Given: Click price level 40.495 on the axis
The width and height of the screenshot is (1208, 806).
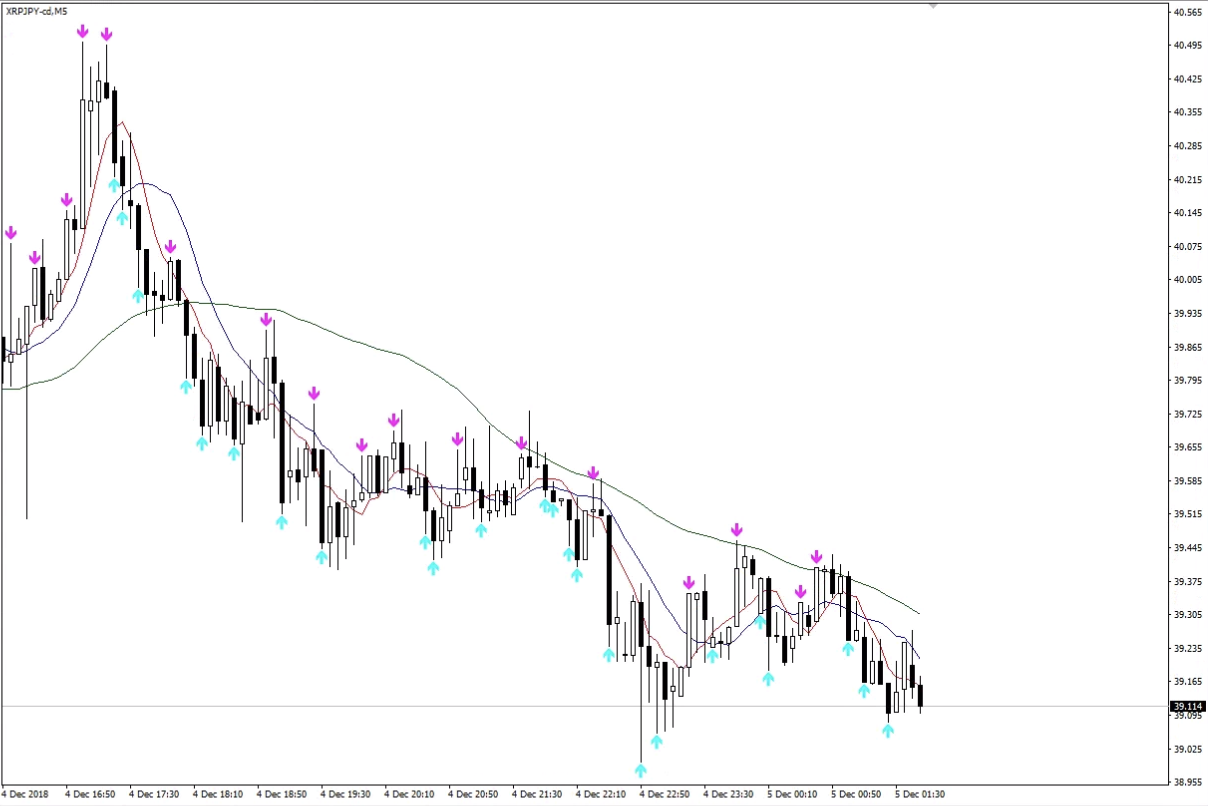Looking at the screenshot, I should point(1187,45).
